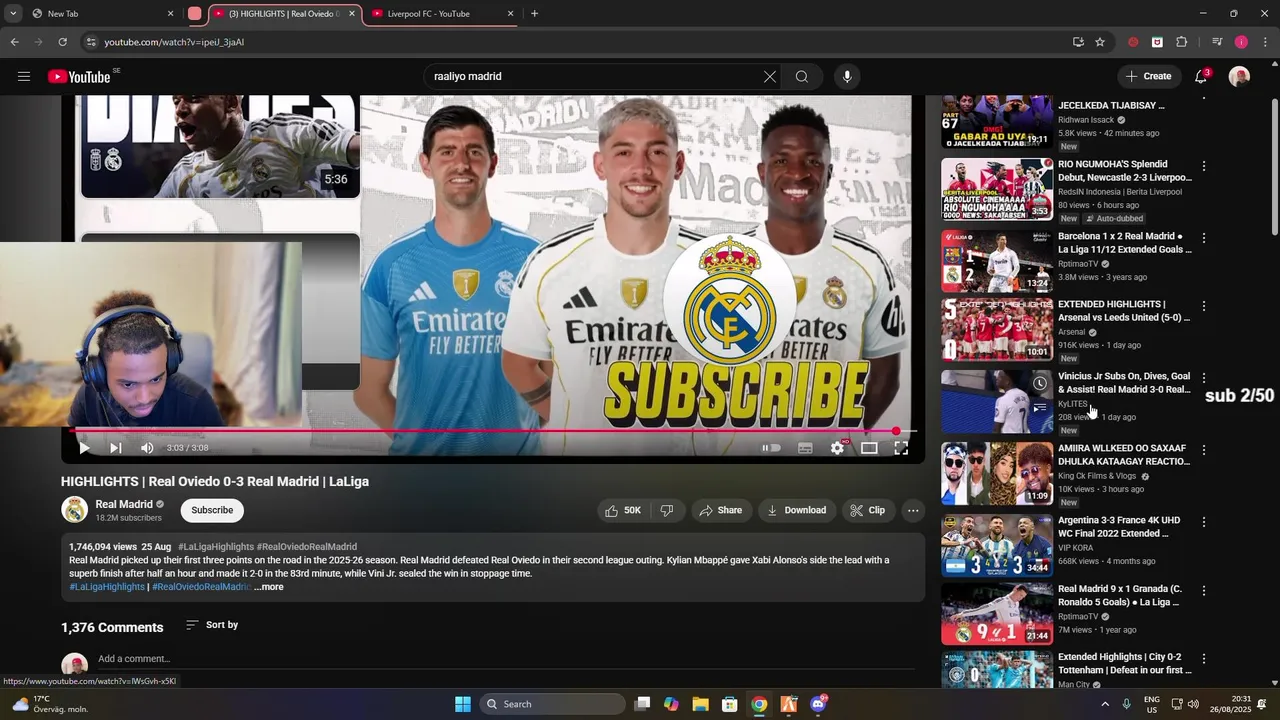This screenshot has height=720, width=1280.
Task: Download the video
Action: (797, 510)
